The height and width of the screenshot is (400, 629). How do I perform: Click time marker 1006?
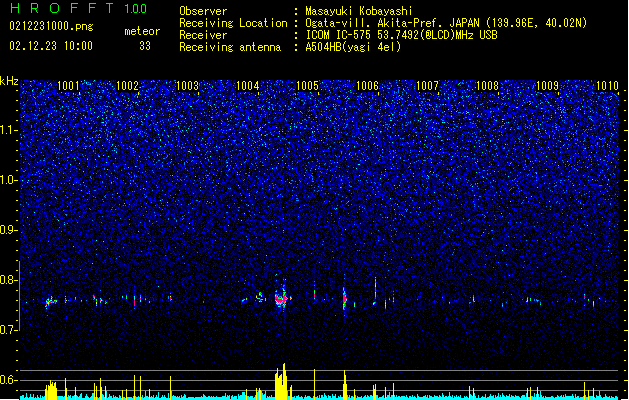[367, 86]
